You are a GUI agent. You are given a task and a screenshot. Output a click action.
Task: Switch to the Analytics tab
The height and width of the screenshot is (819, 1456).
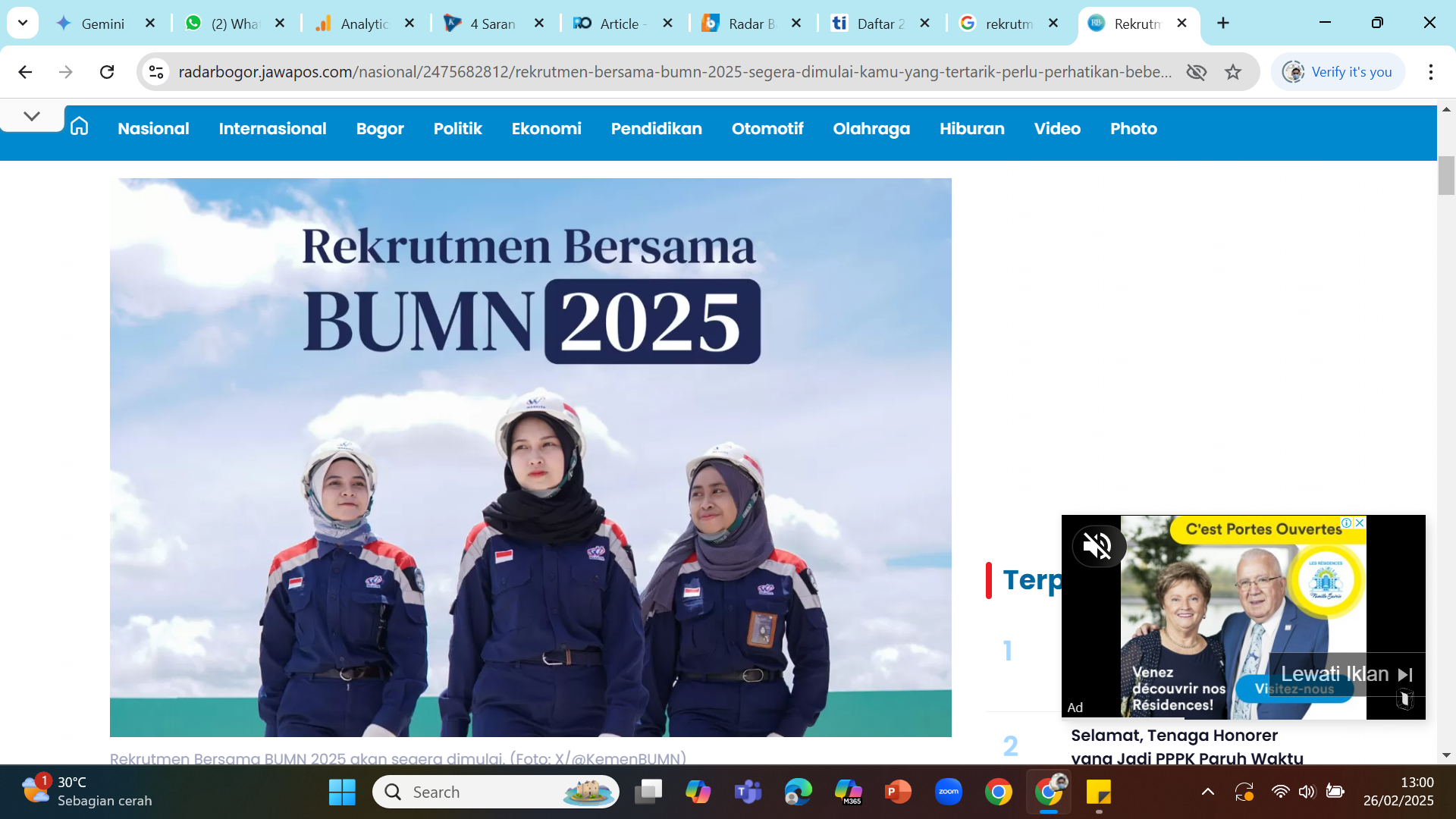(353, 24)
